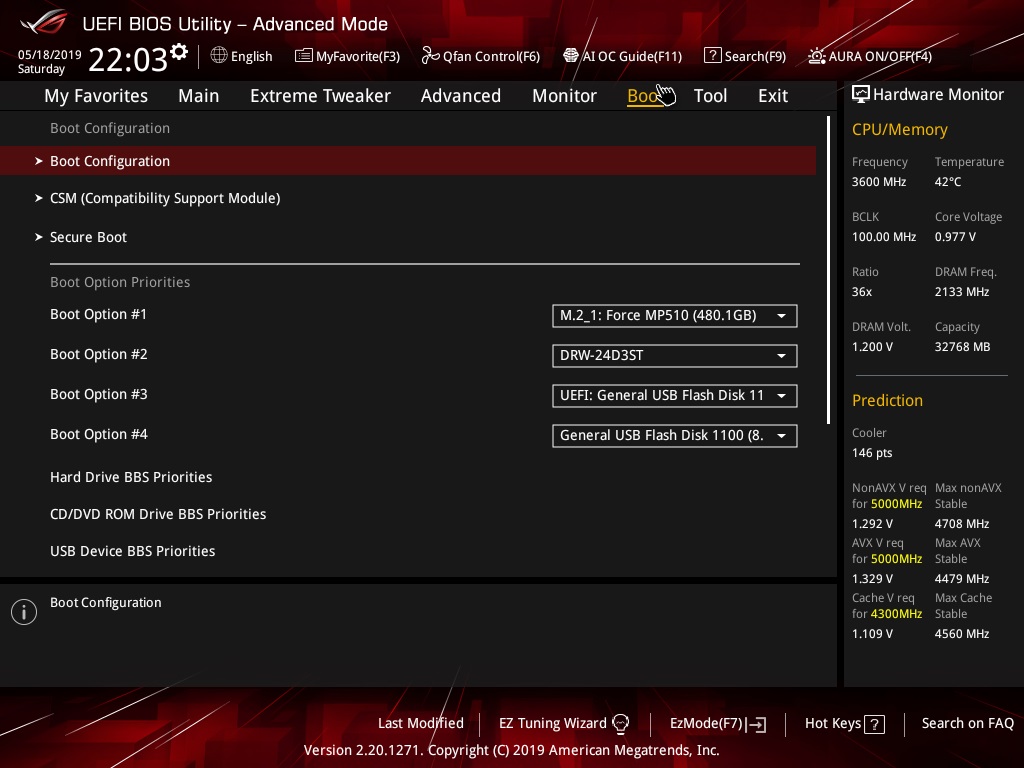Image resolution: width=1024 pixels, height=768 pixels.
Task: Click Boot Option #4 label
Action: 99,434
